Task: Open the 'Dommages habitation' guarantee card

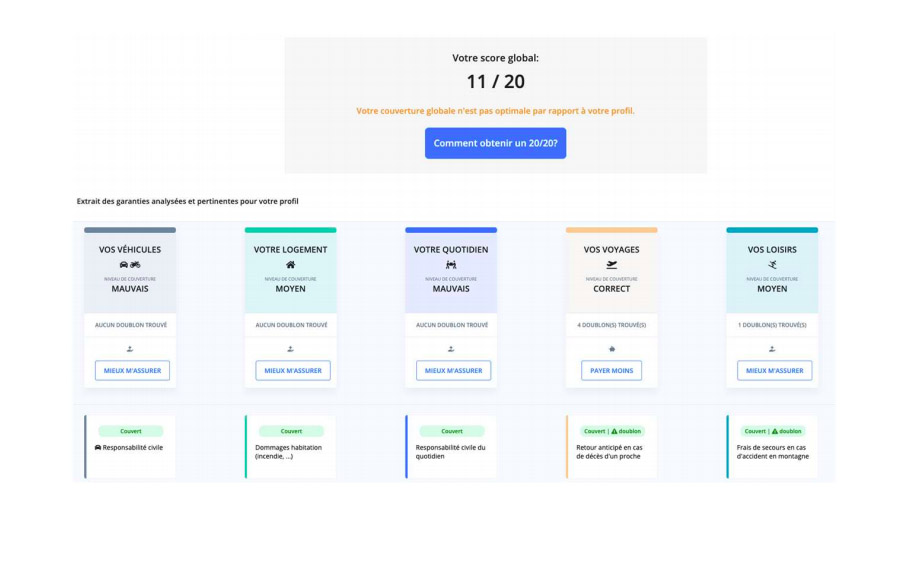Action: (x=291, y=448)
